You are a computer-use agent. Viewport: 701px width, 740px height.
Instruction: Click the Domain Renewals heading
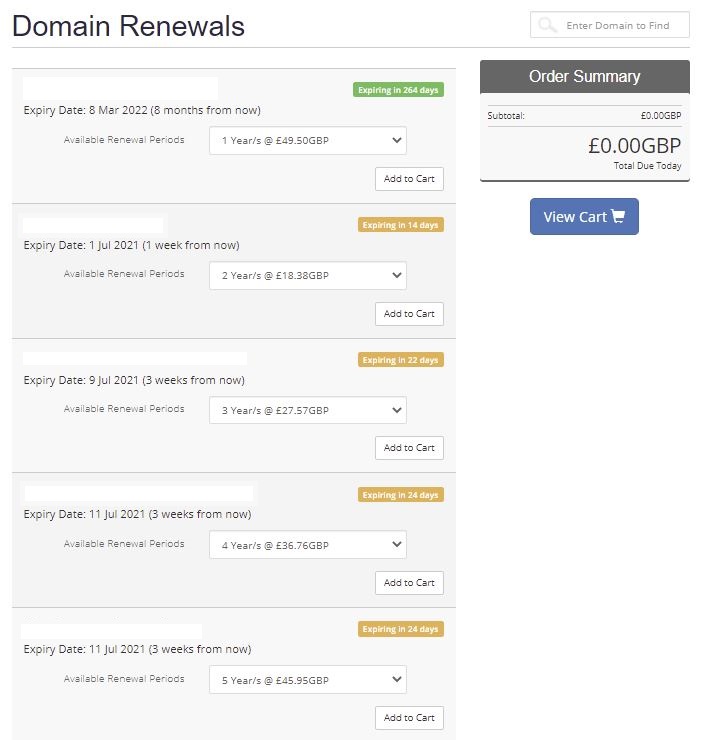tap(128, 26)
